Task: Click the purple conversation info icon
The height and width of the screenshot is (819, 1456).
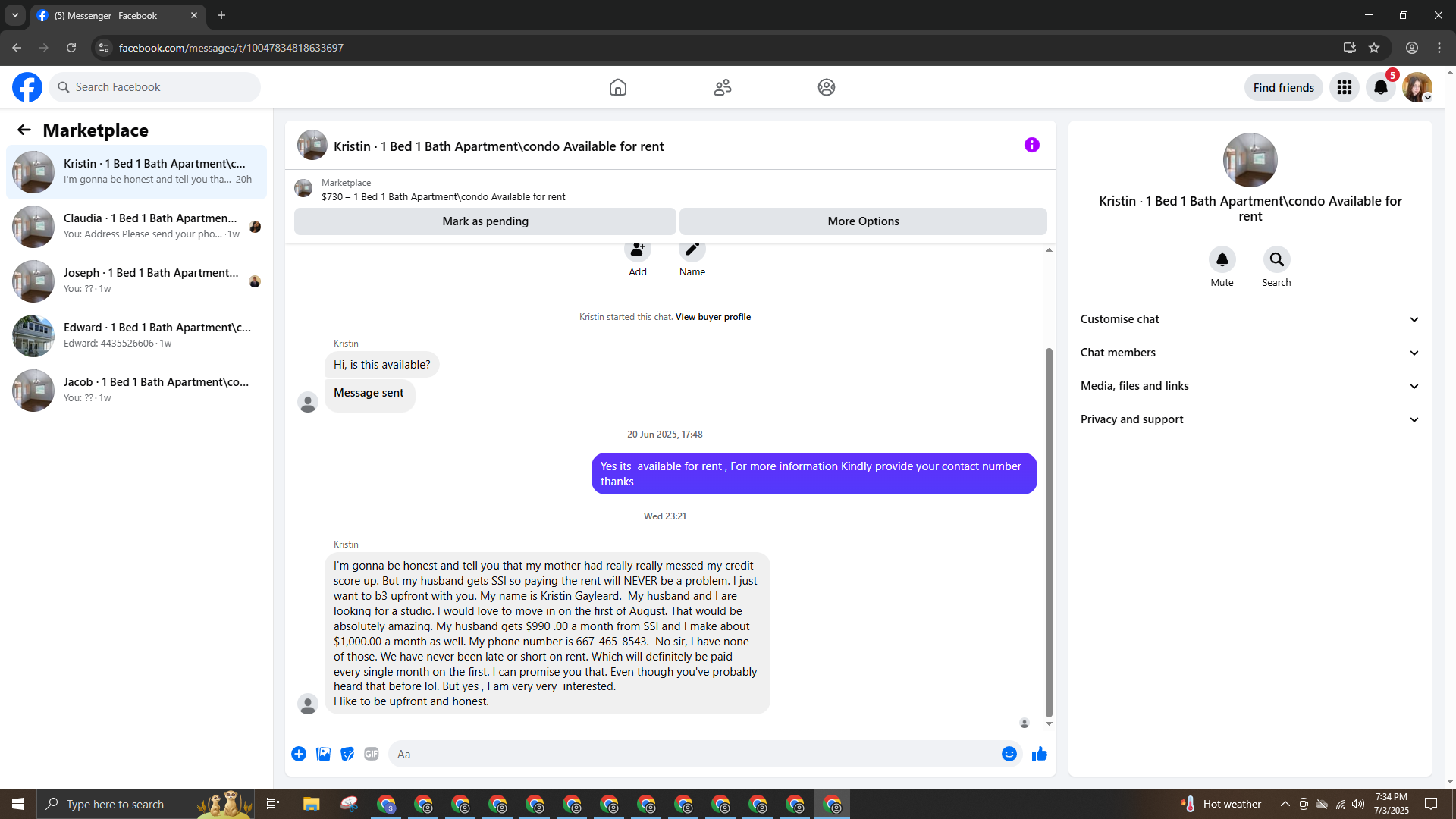Action: (x=1031, y=145)
